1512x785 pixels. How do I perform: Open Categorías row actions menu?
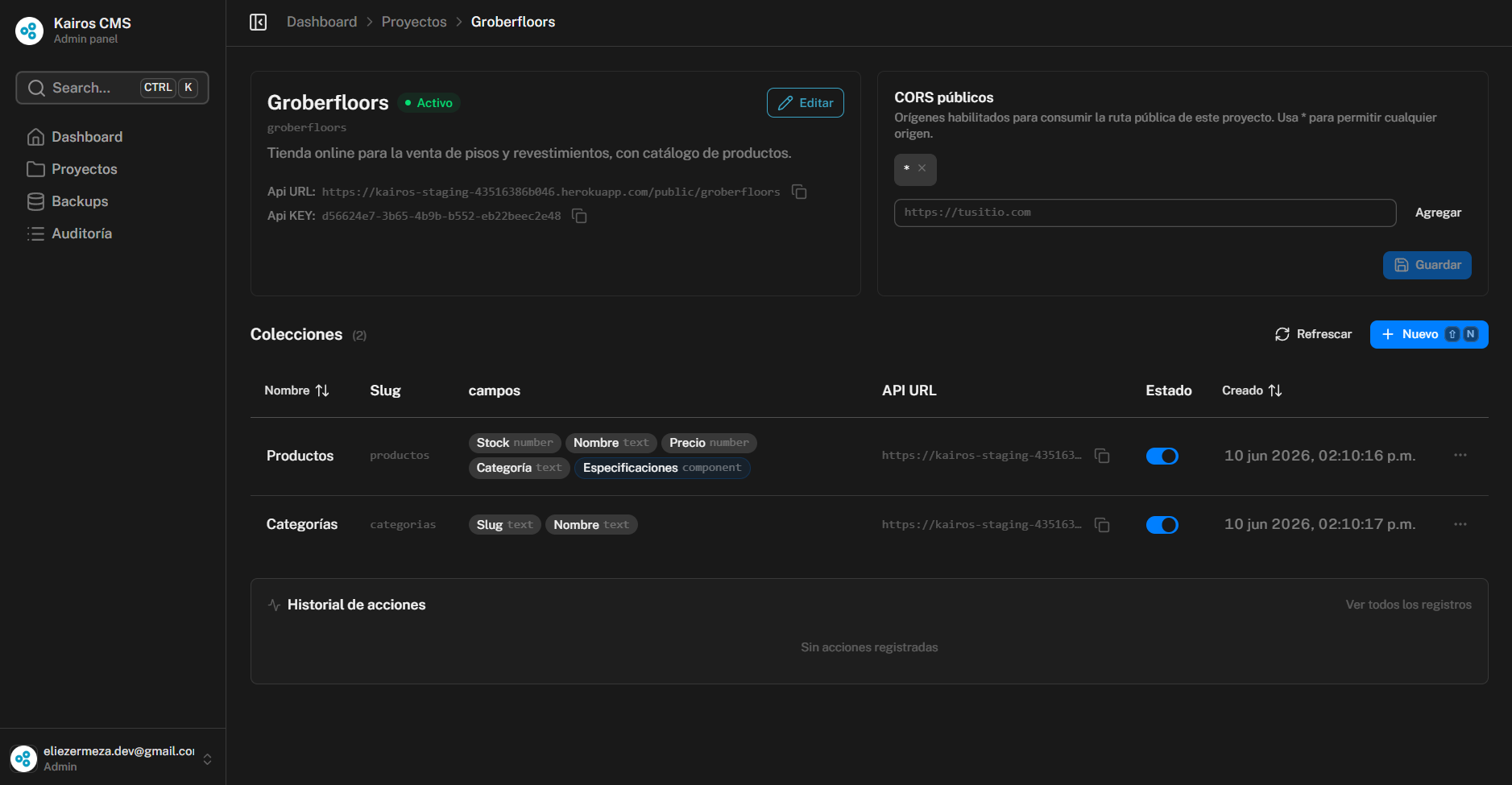(1460, 524)
